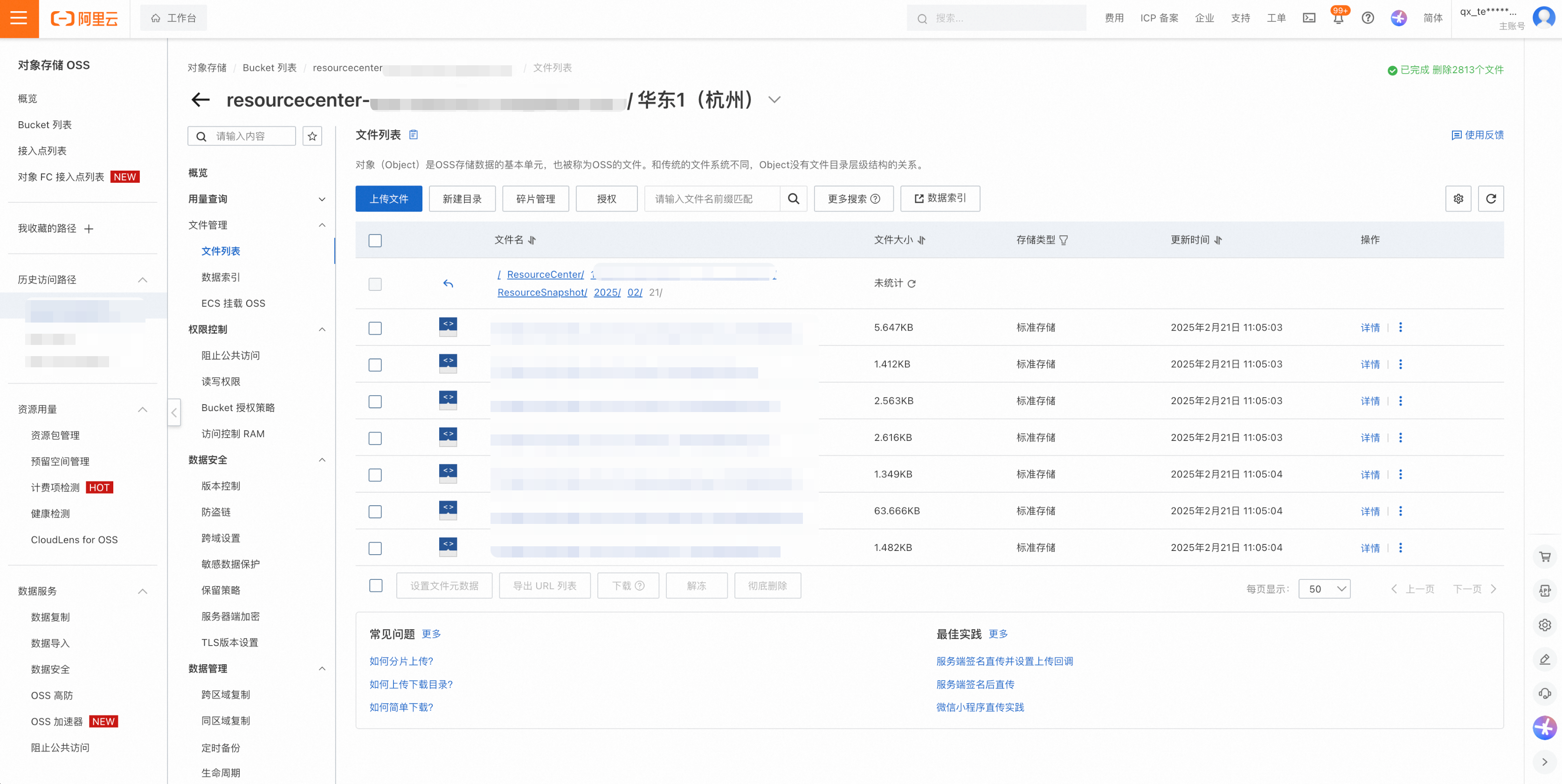Click the star favorite path icon

pos(312,137)
